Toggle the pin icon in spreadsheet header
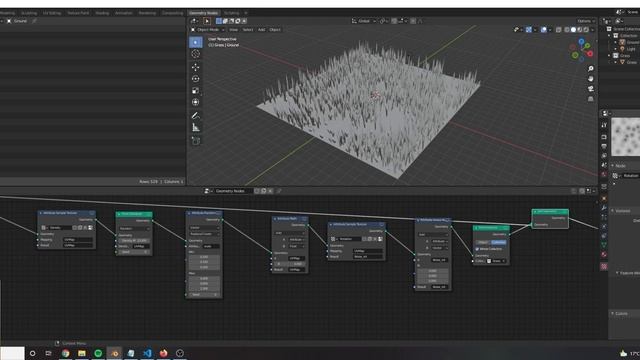The height and width of the screenshot is (360, 640). [34, 21]
